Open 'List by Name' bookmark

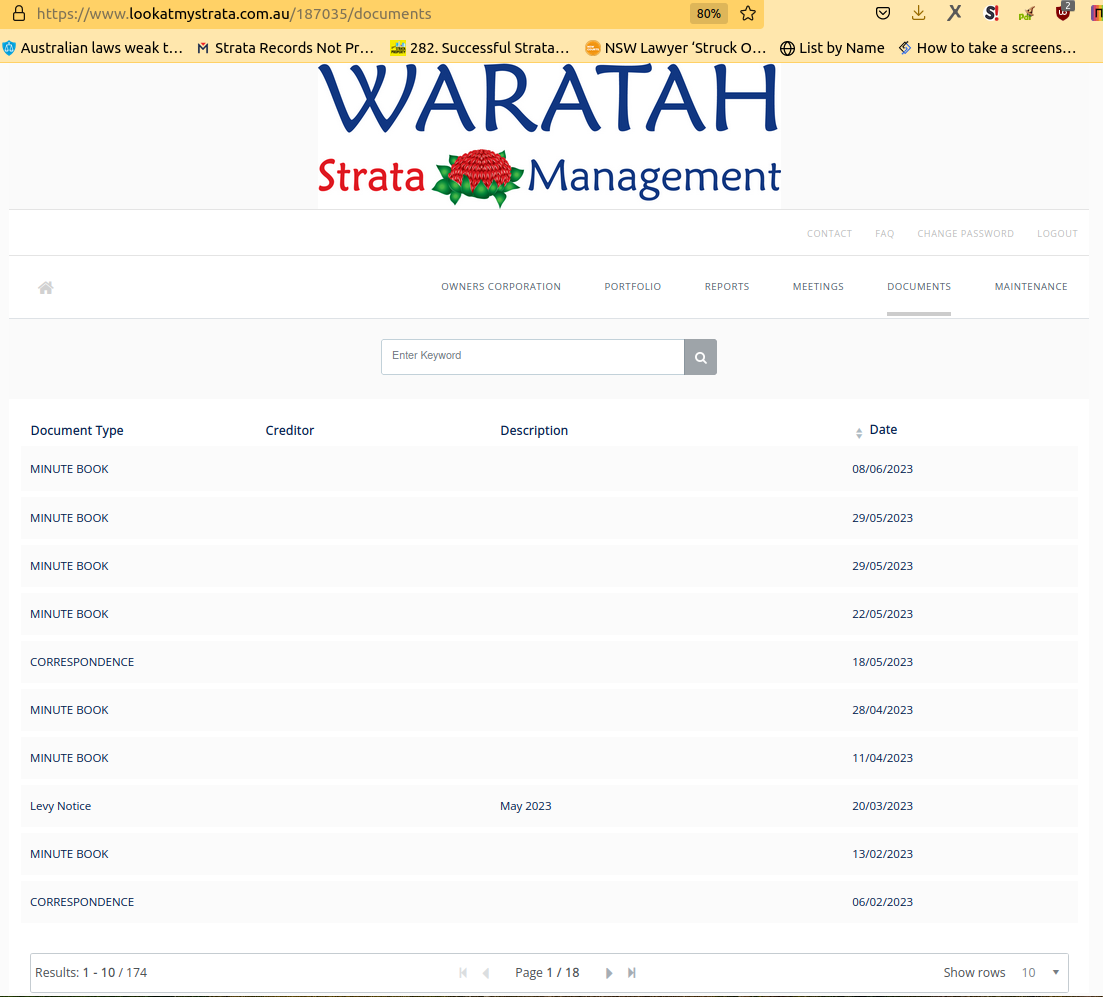(832, 48)
